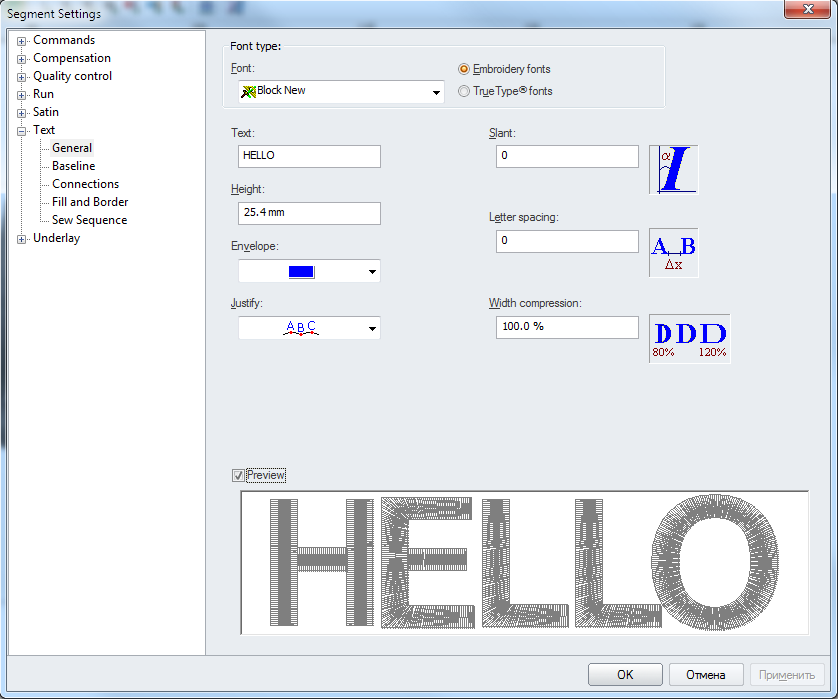The height and width of the screenshot is (699, 838).
Task: Open the Baseline settings page
Action: coord(74,166)
